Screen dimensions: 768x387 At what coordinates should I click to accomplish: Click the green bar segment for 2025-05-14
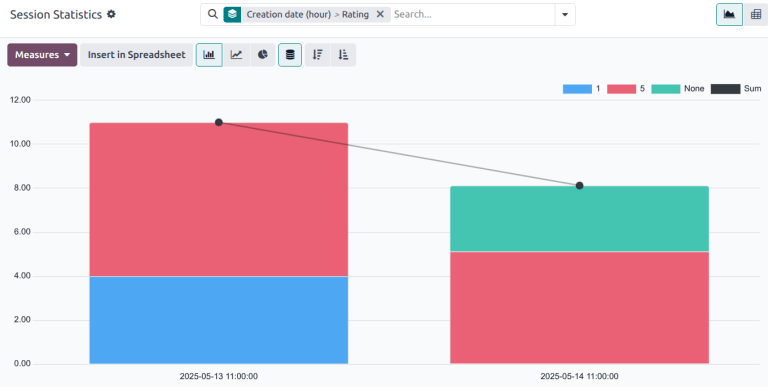pos(579,219)
